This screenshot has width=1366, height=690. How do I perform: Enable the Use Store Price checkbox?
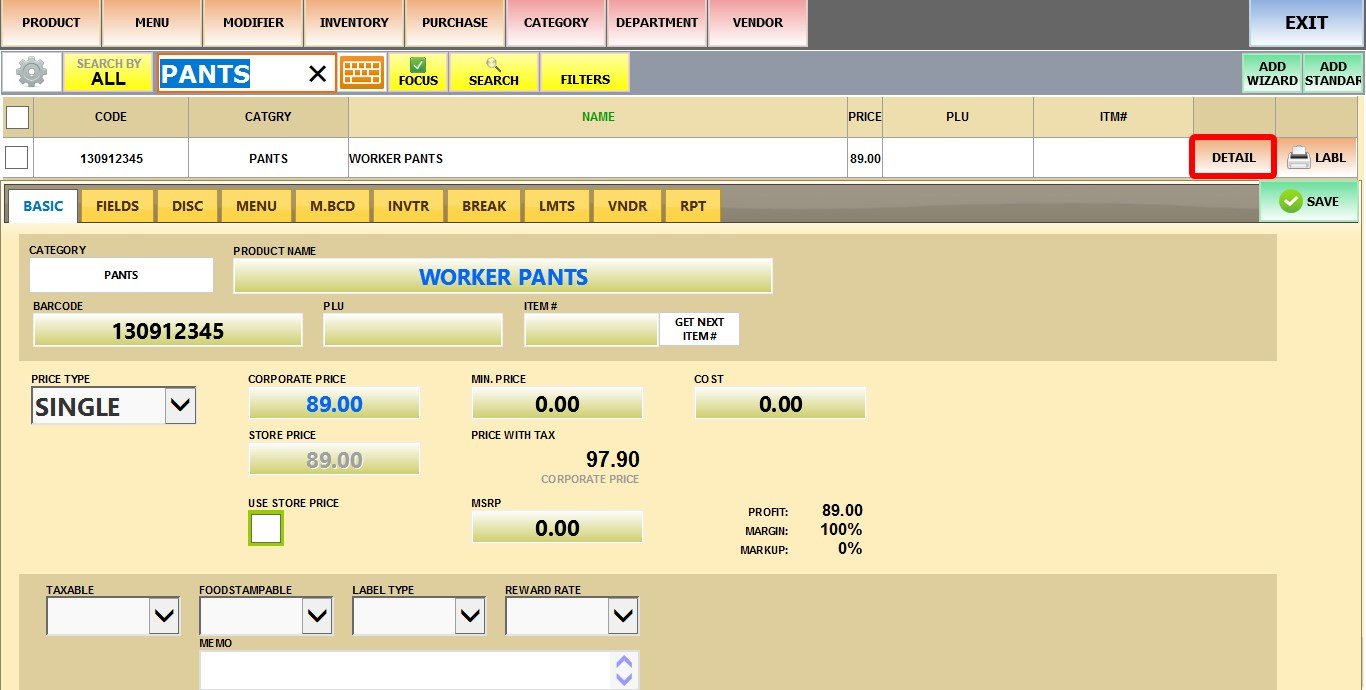pos(266,528)
